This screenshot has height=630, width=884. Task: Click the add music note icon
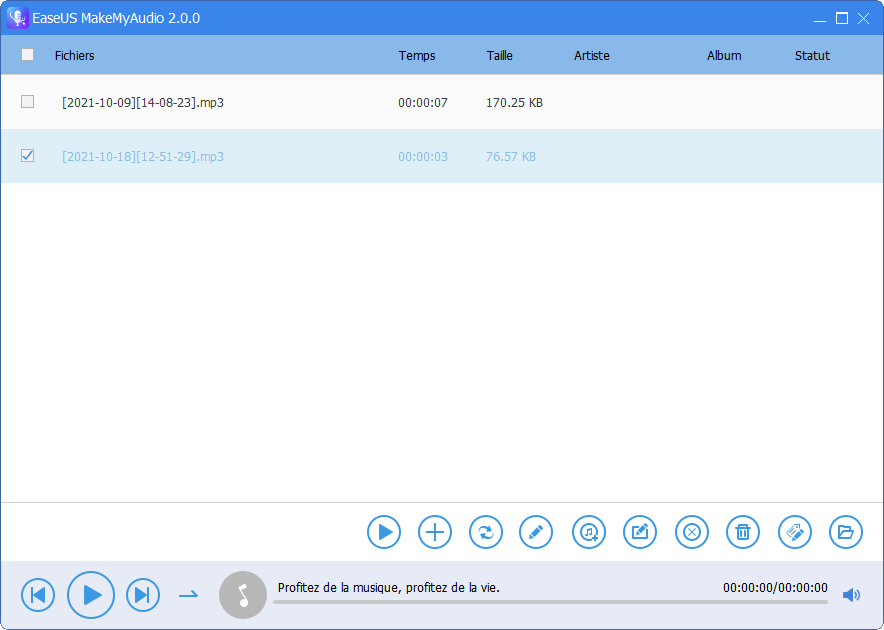(589, 532)
